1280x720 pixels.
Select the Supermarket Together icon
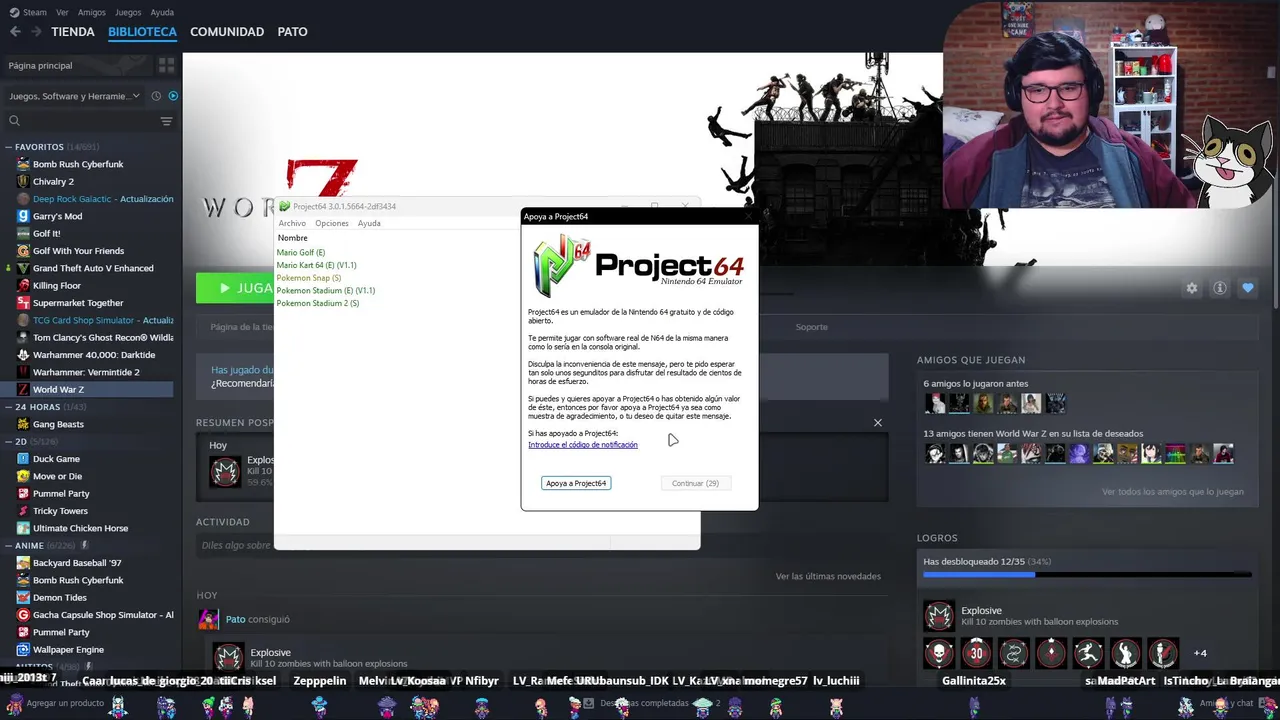click(23, 303)
